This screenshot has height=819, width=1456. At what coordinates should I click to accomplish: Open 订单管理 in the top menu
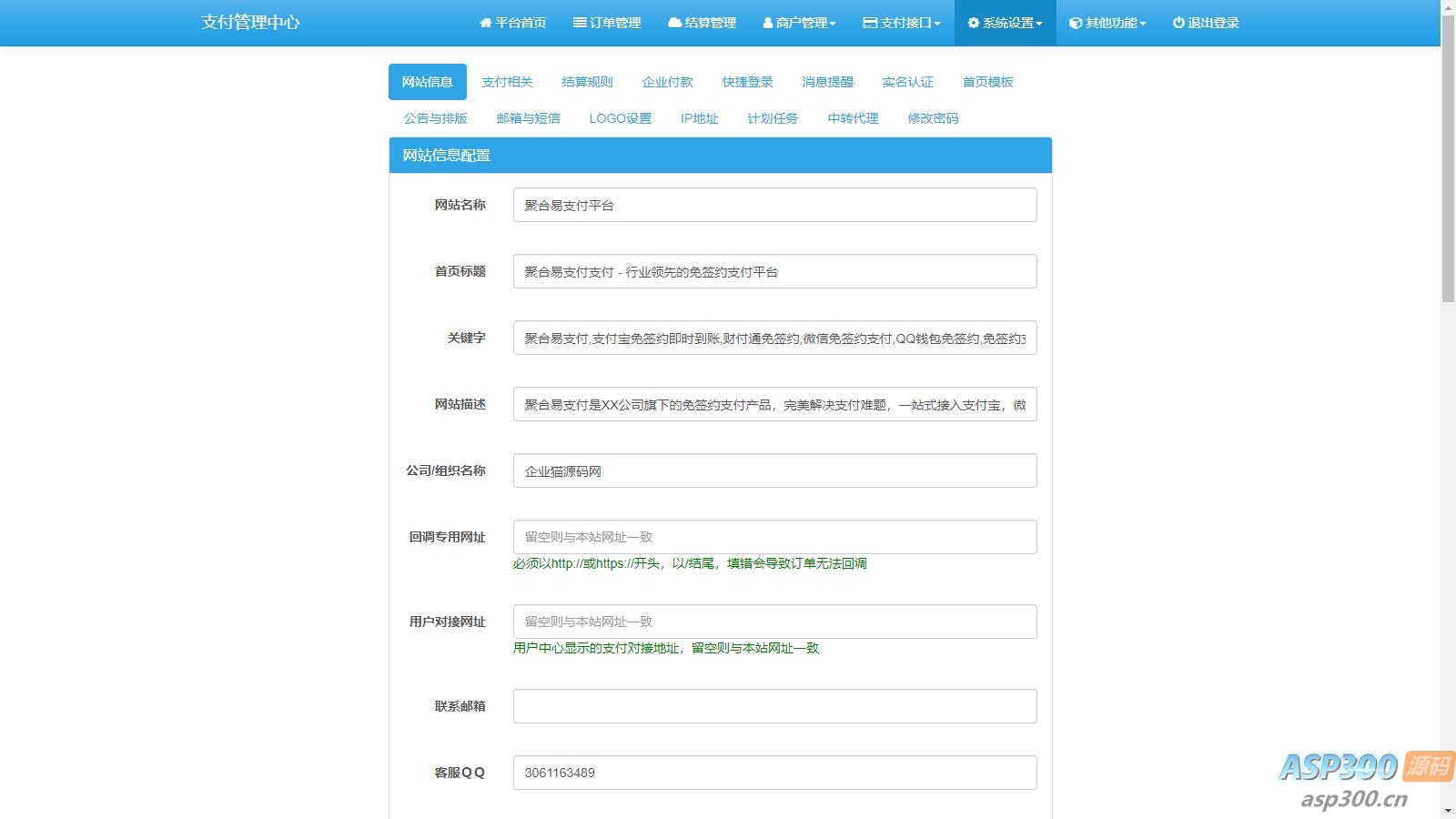click(607, 23)
